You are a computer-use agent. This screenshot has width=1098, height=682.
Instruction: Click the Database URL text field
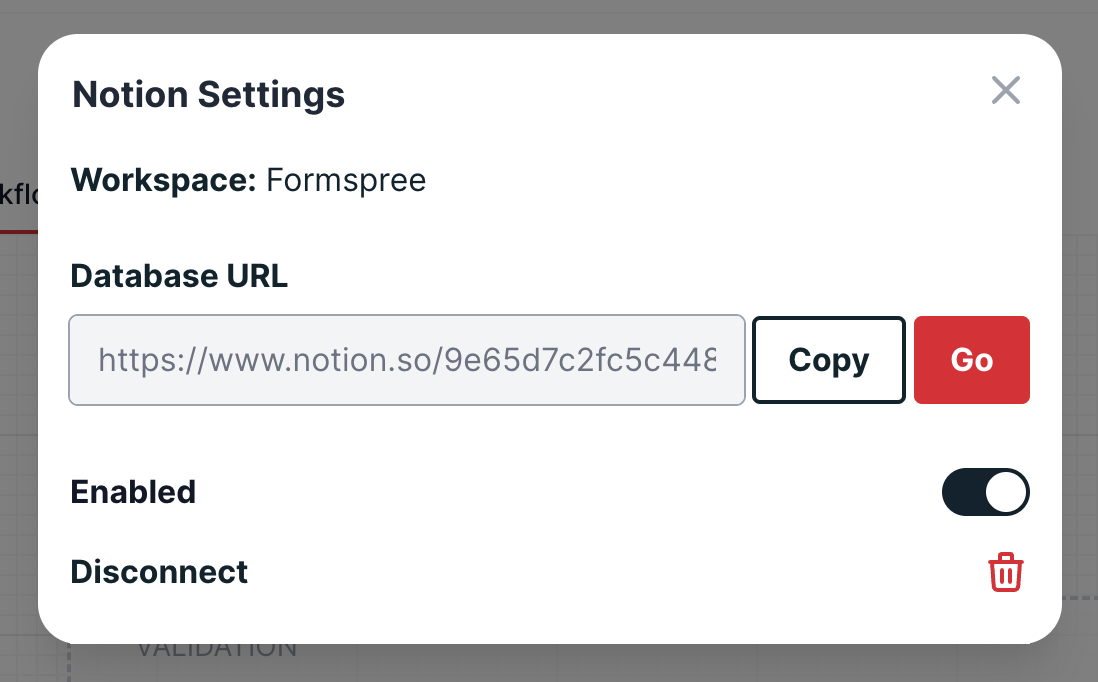(x=407, y=360)
